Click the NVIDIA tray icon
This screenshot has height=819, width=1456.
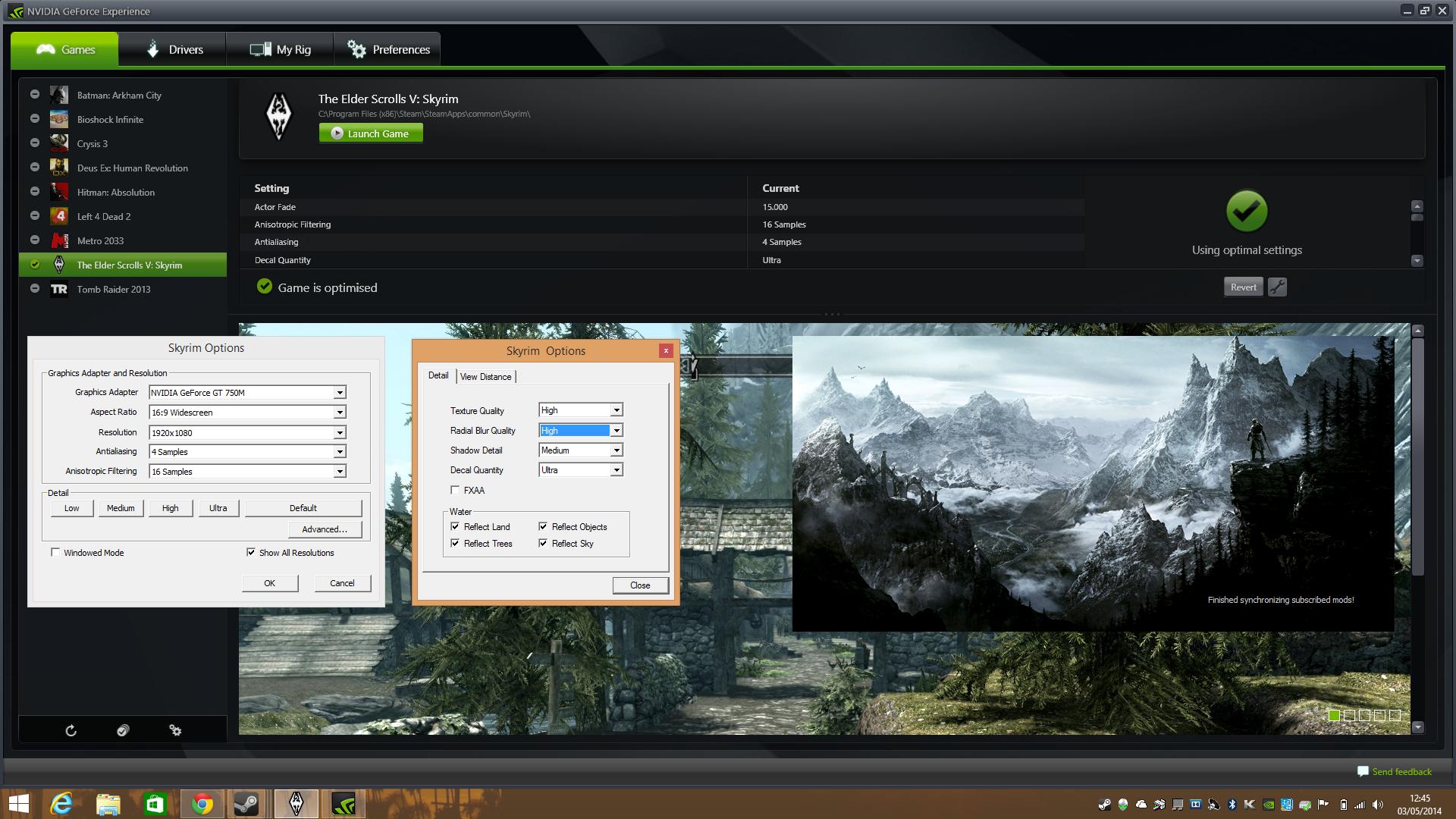click(x=1269, y=805)
